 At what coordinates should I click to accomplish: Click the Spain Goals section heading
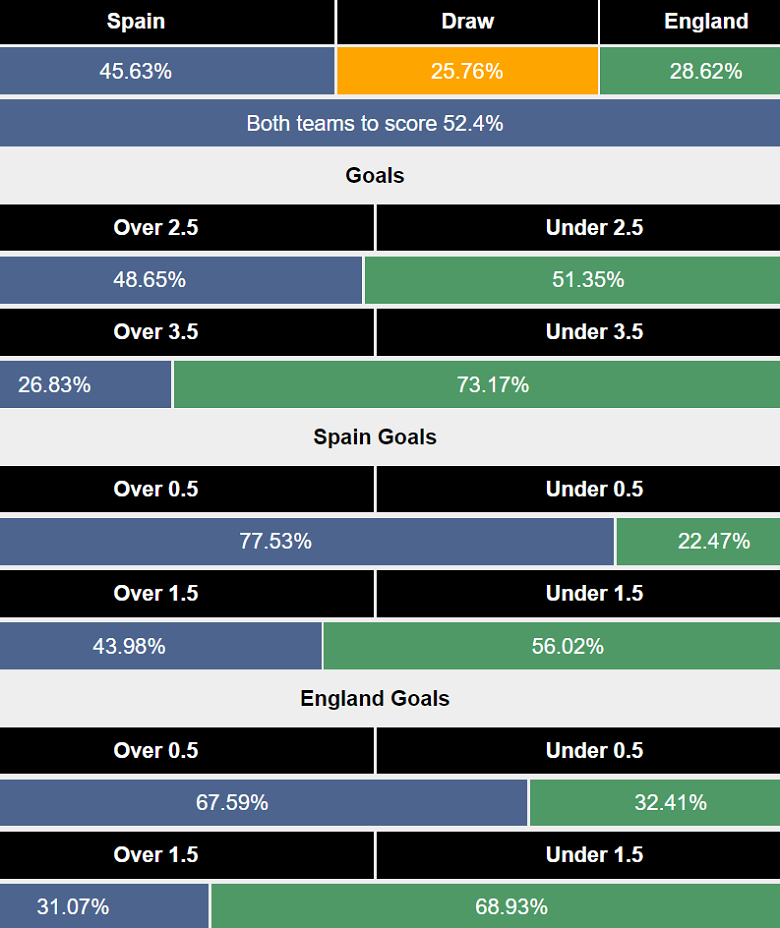[375, 437]
